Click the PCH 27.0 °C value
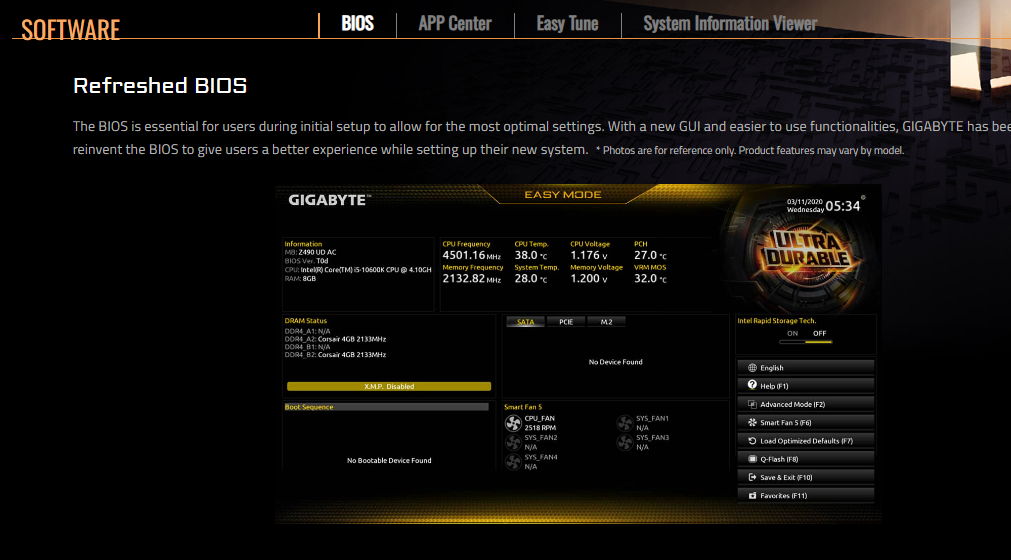1011x560 pixels. pyautogui.click(x=650, y=256)
